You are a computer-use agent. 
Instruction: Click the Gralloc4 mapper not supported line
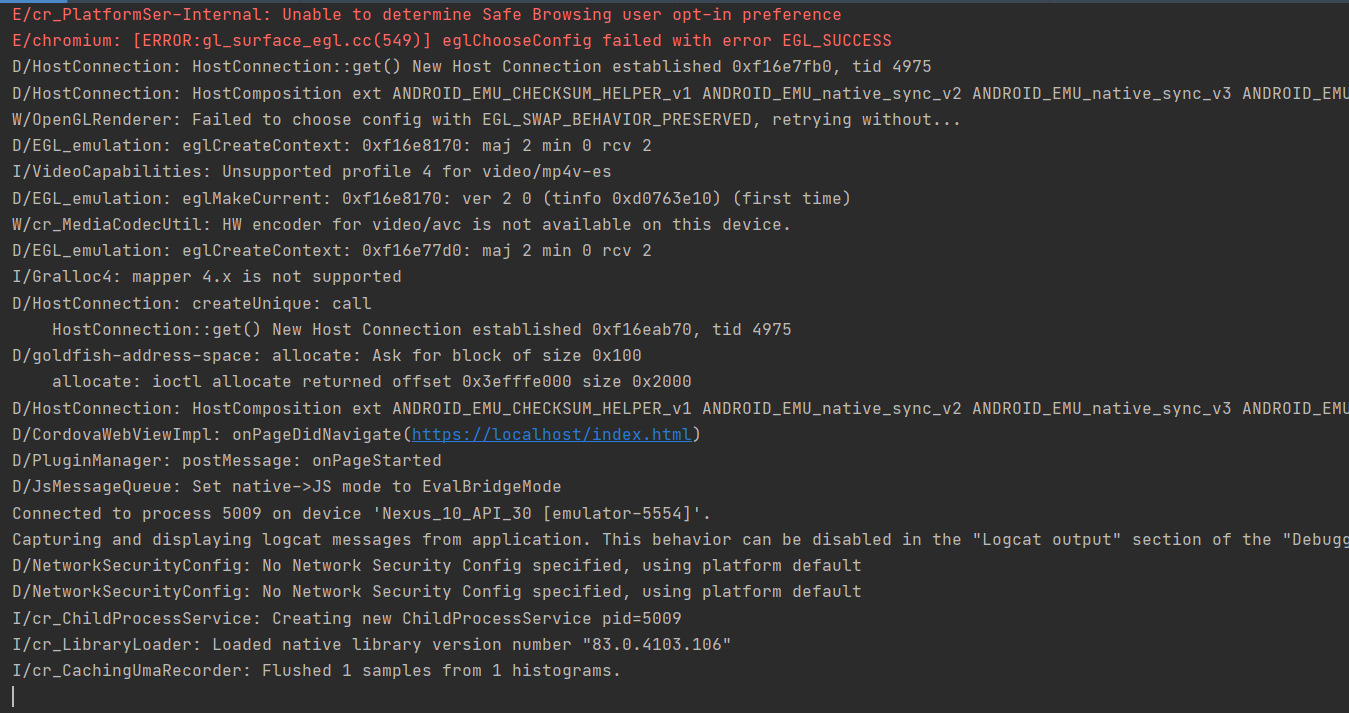click(x=207, y=277)
